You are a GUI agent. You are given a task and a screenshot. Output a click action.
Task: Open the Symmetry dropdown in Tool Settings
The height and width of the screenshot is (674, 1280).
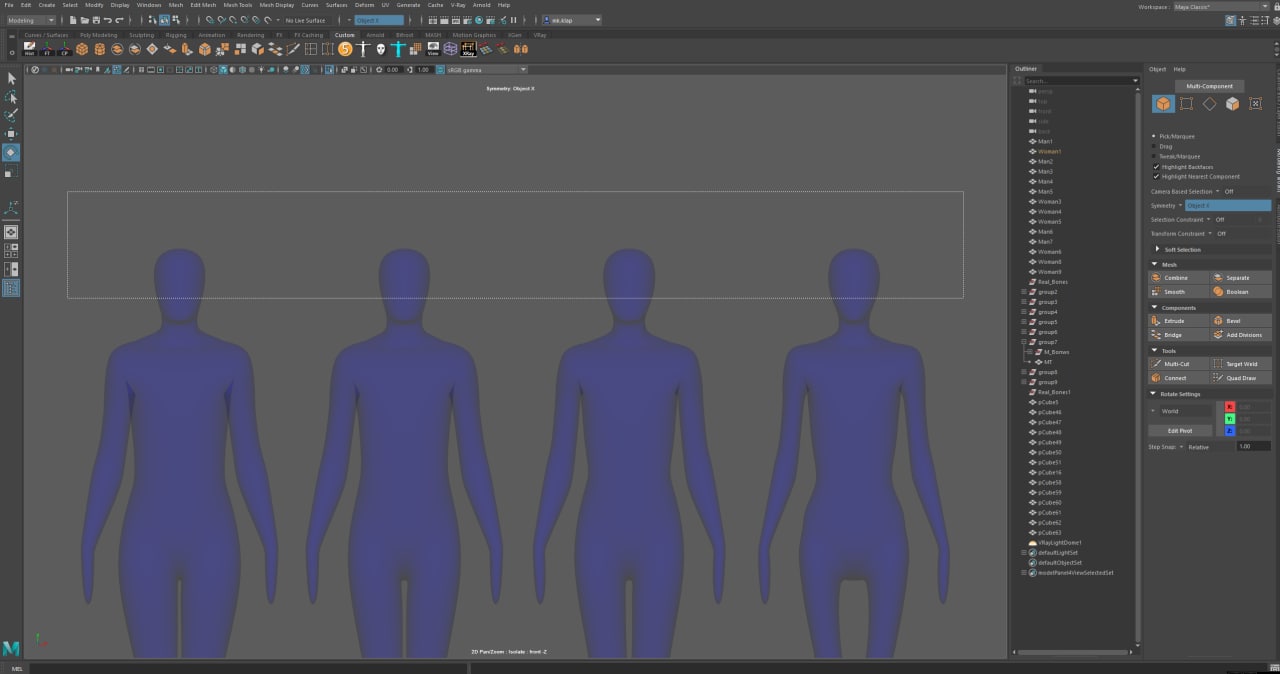pyautogui.click(x=1180, y=206)
